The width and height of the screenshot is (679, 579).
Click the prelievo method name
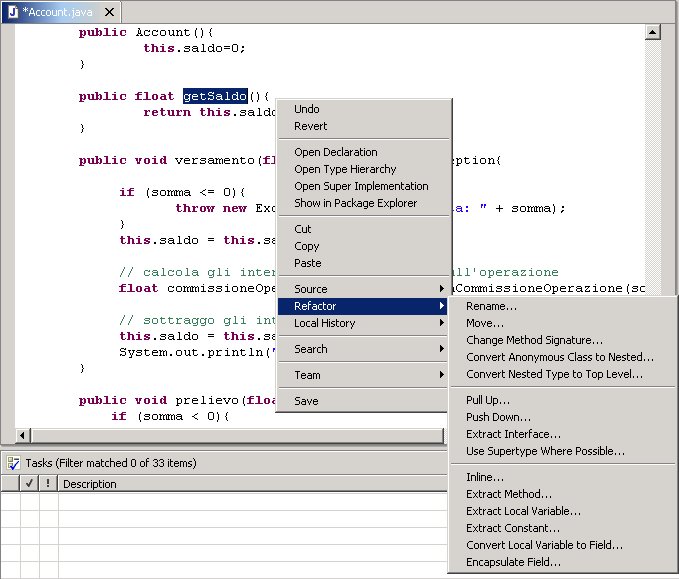click(x=207, y=400)
